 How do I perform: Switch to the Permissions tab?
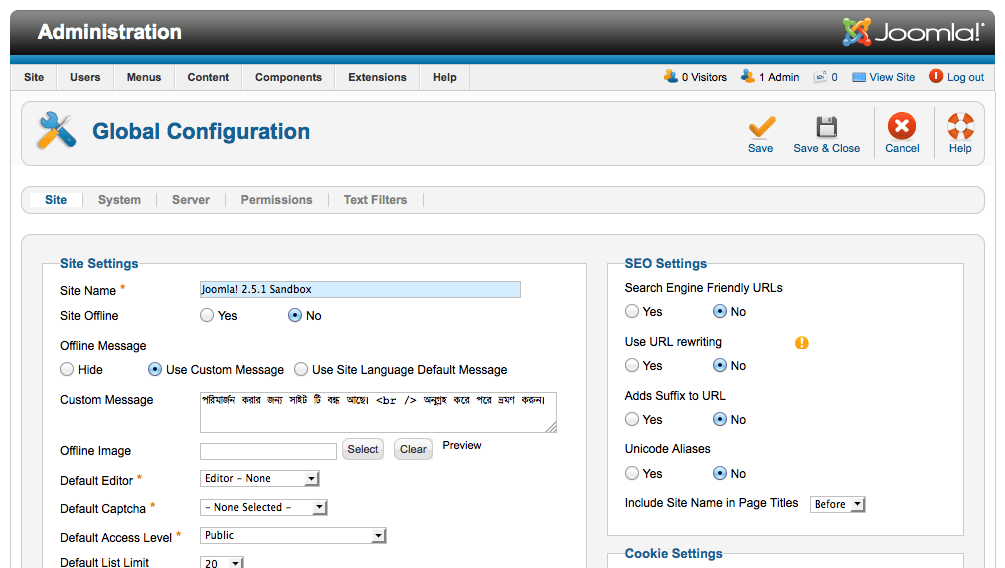[x=276, y=200]
